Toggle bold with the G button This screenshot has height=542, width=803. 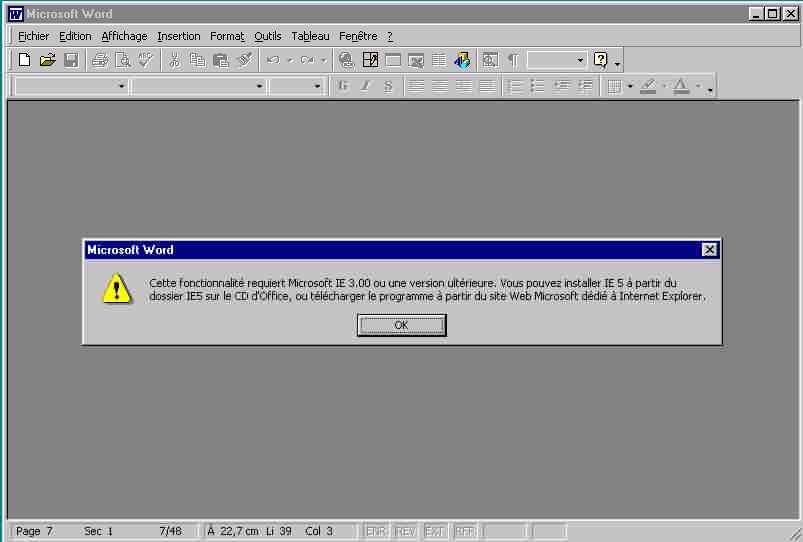(343, 86)
